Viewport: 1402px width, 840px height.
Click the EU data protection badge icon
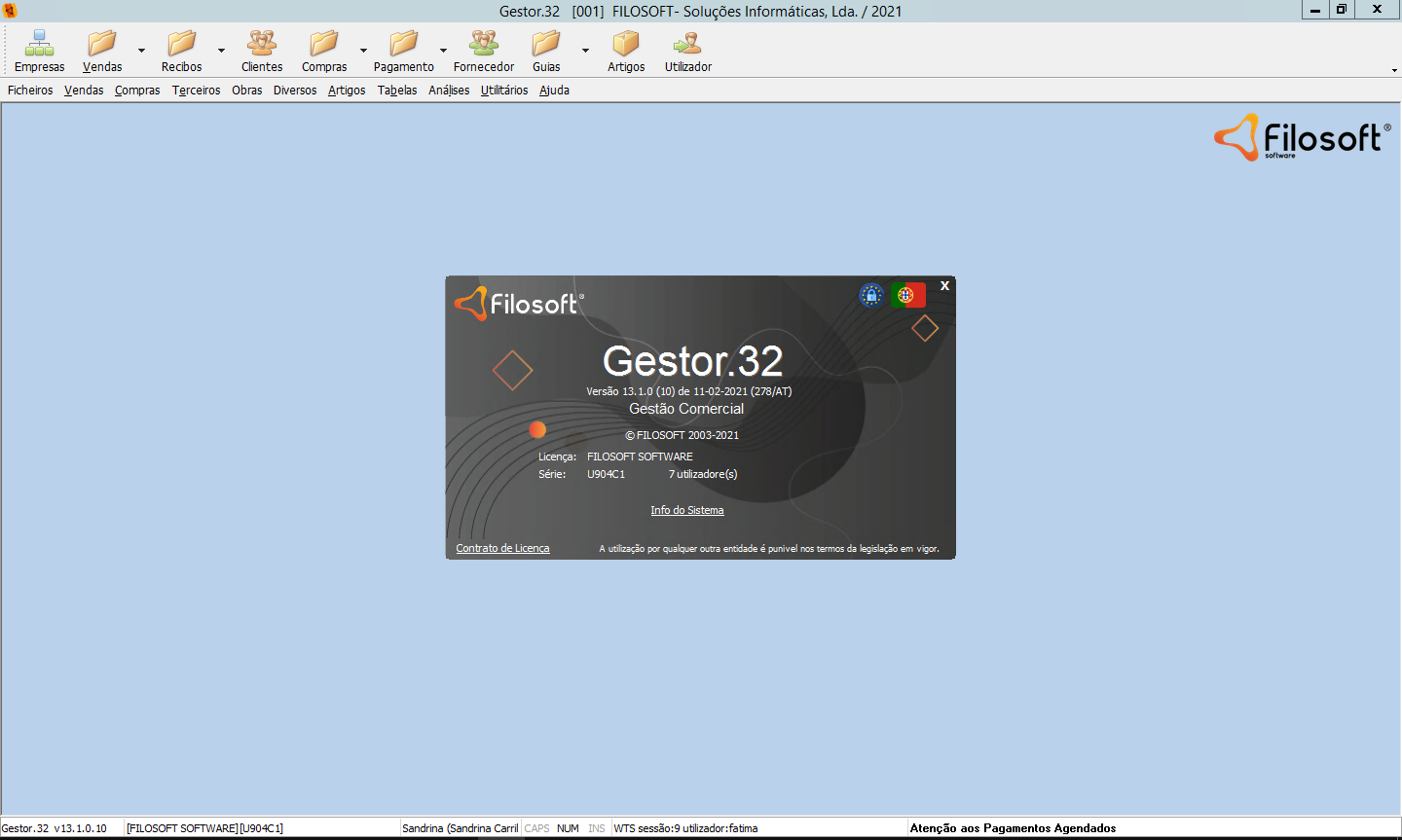coord(871,295)
